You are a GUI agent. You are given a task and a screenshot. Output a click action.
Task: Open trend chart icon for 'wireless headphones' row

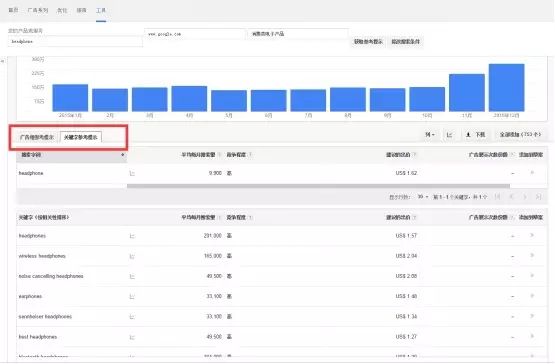pos(132,256)
